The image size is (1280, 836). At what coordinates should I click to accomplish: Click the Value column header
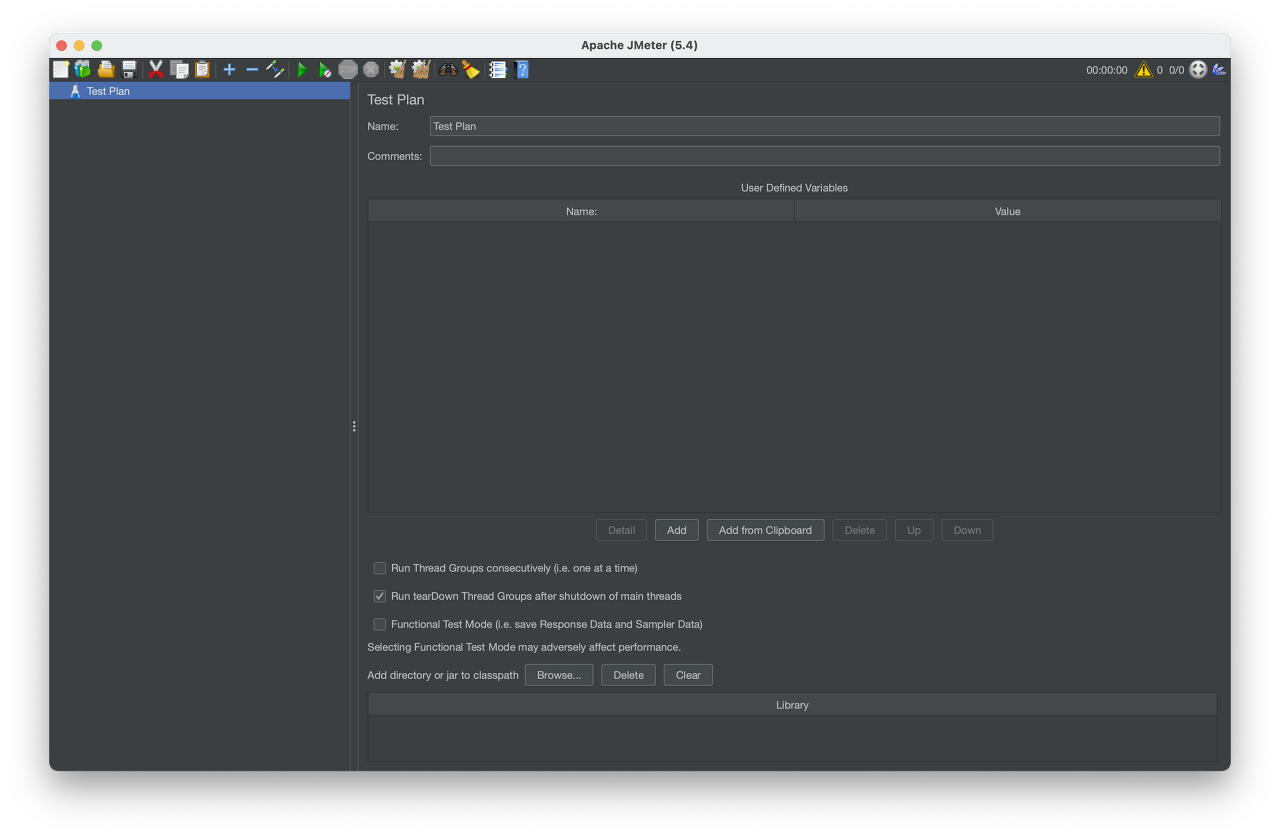[1008, 211]
